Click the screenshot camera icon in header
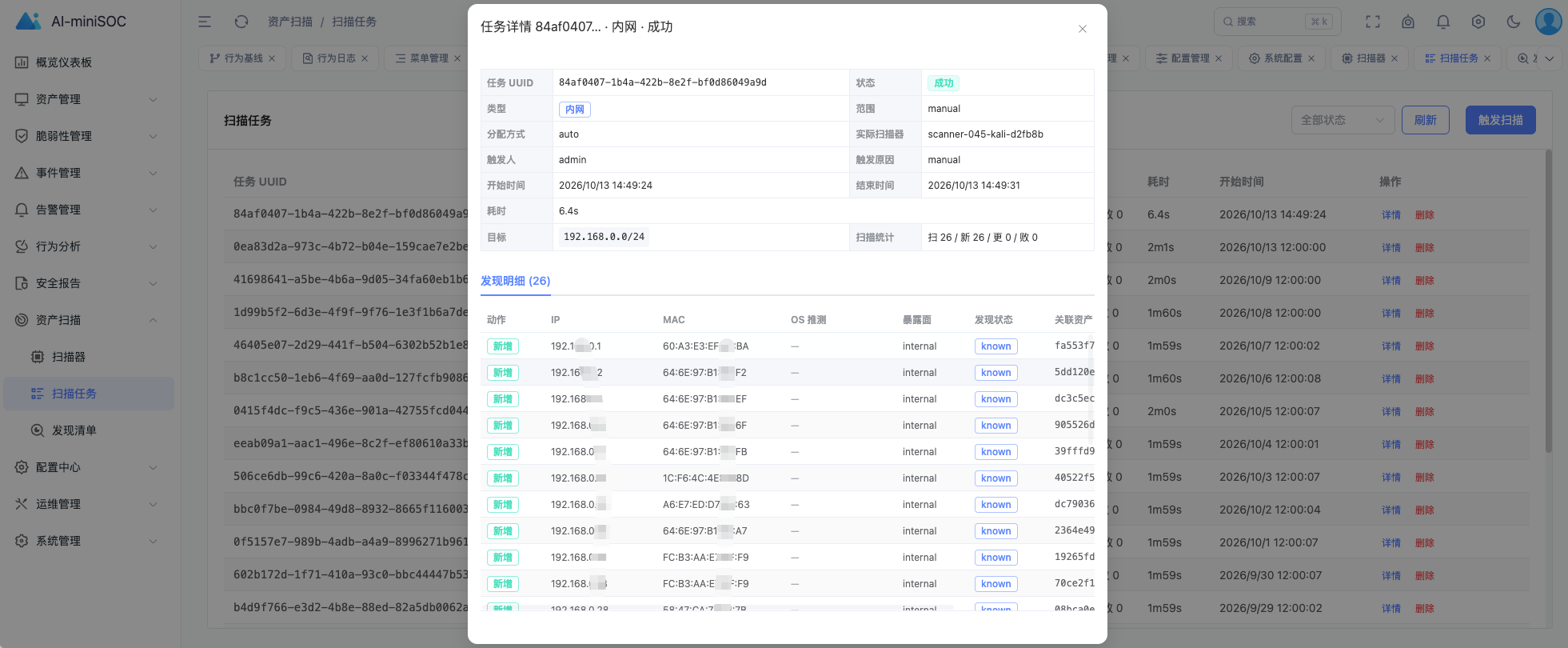 tap(1408, 22)
